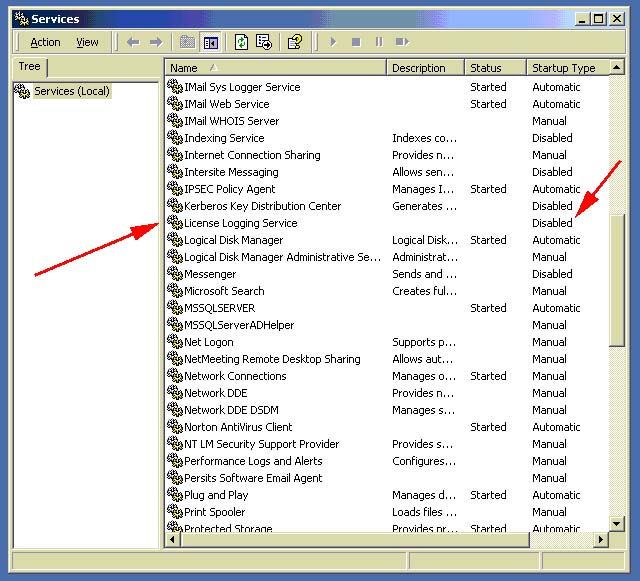Select Intersite Messaging service
Image resolution: width=640 pixels, height=581 pixels.
click(231, 172)
